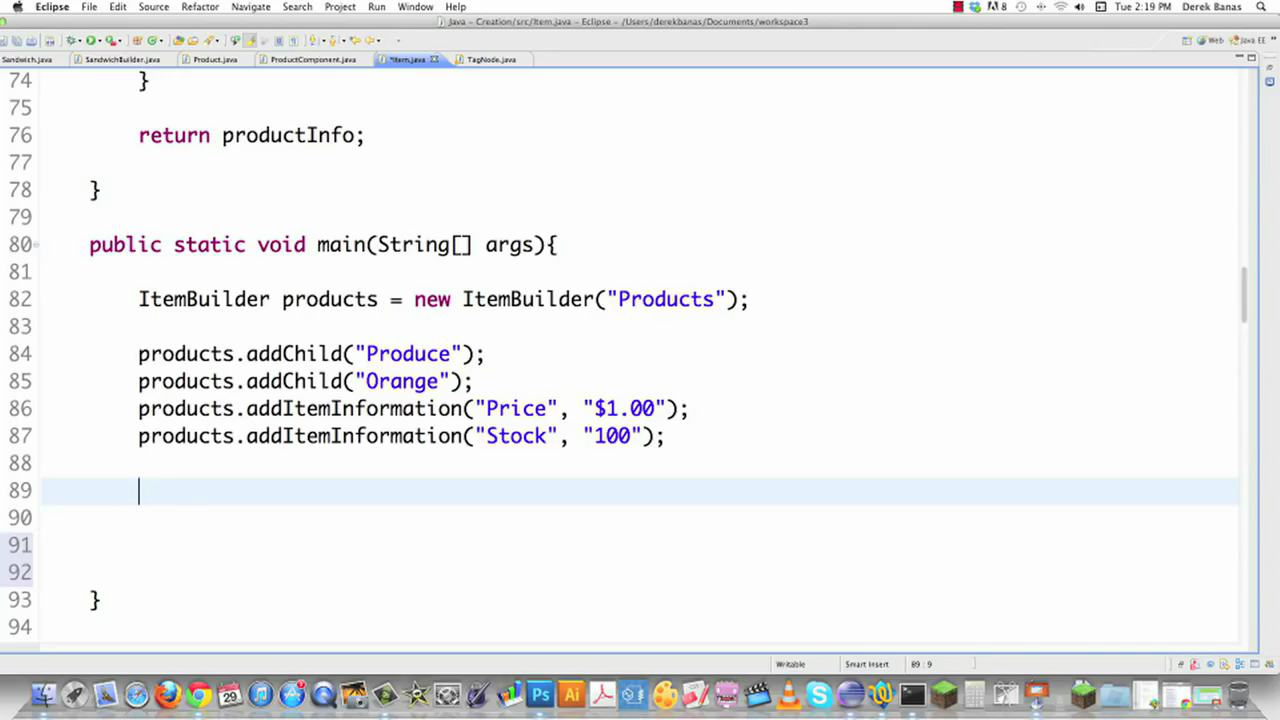Click the "Orange" string on line 85
1280x720 pixels.
[x=402, y=381]
